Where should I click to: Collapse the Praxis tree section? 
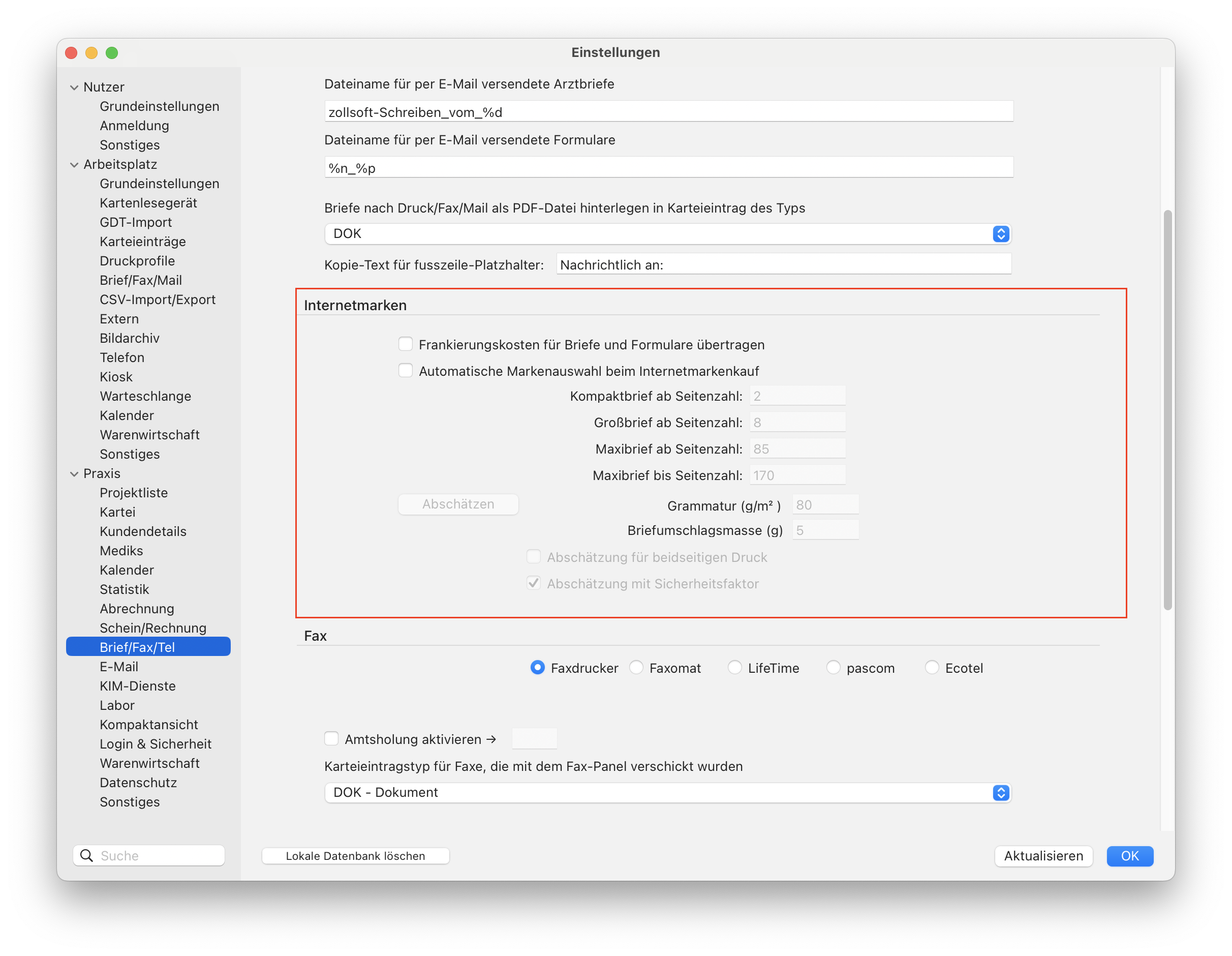point(75,474)
